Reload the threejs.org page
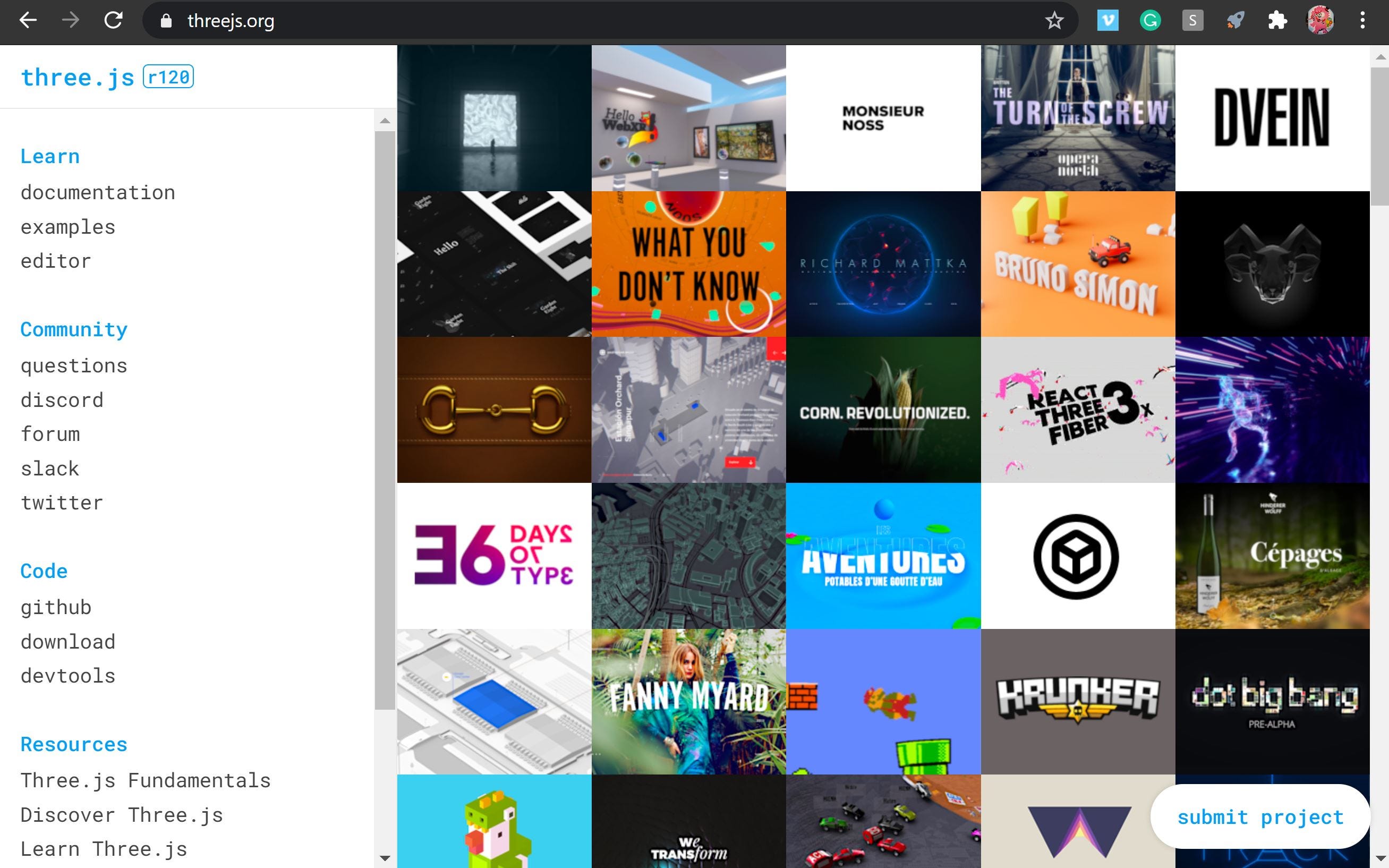Viewport: 1389px width, 868px height. pyautogui.click(x=113, y=21)
